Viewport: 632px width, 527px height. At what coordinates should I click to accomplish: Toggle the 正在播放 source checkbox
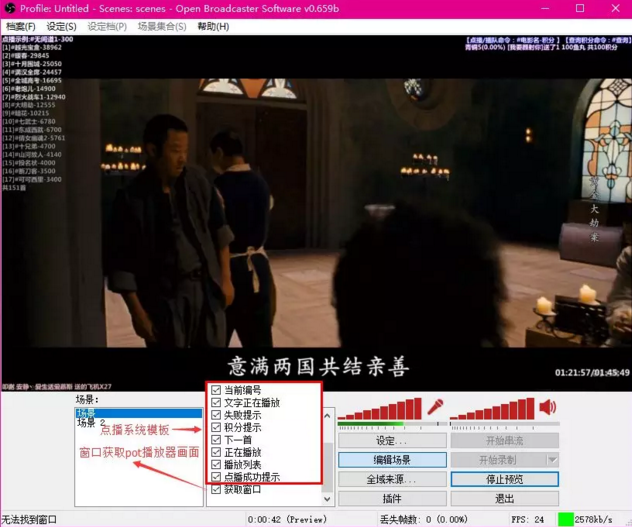pos(216,452)
